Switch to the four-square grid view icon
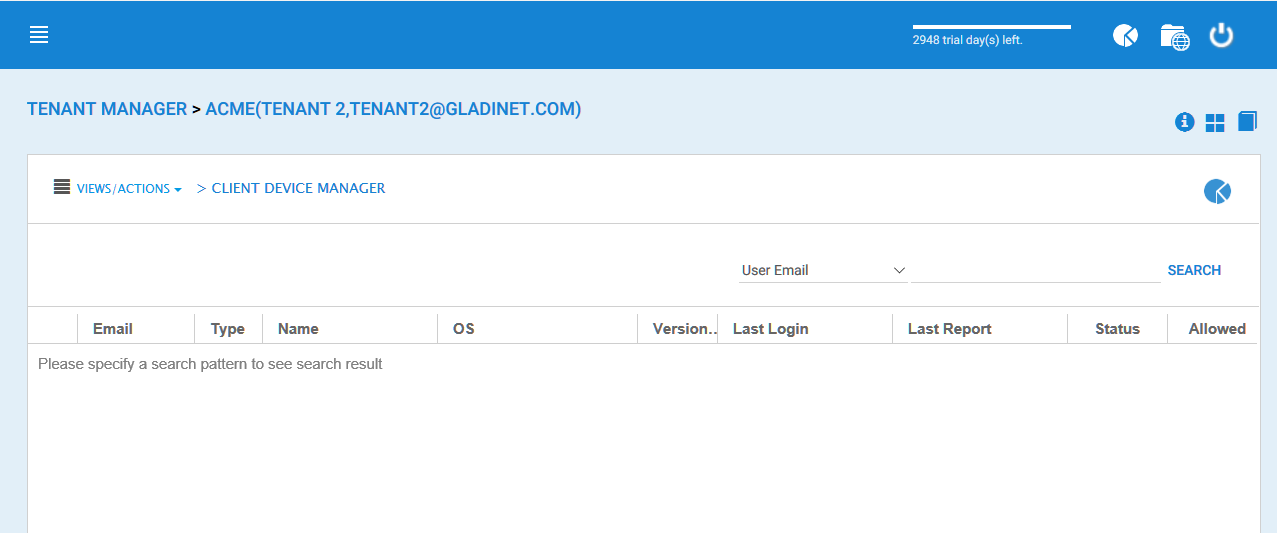Screen dimensions: 1277x533 pos(1215,123)
